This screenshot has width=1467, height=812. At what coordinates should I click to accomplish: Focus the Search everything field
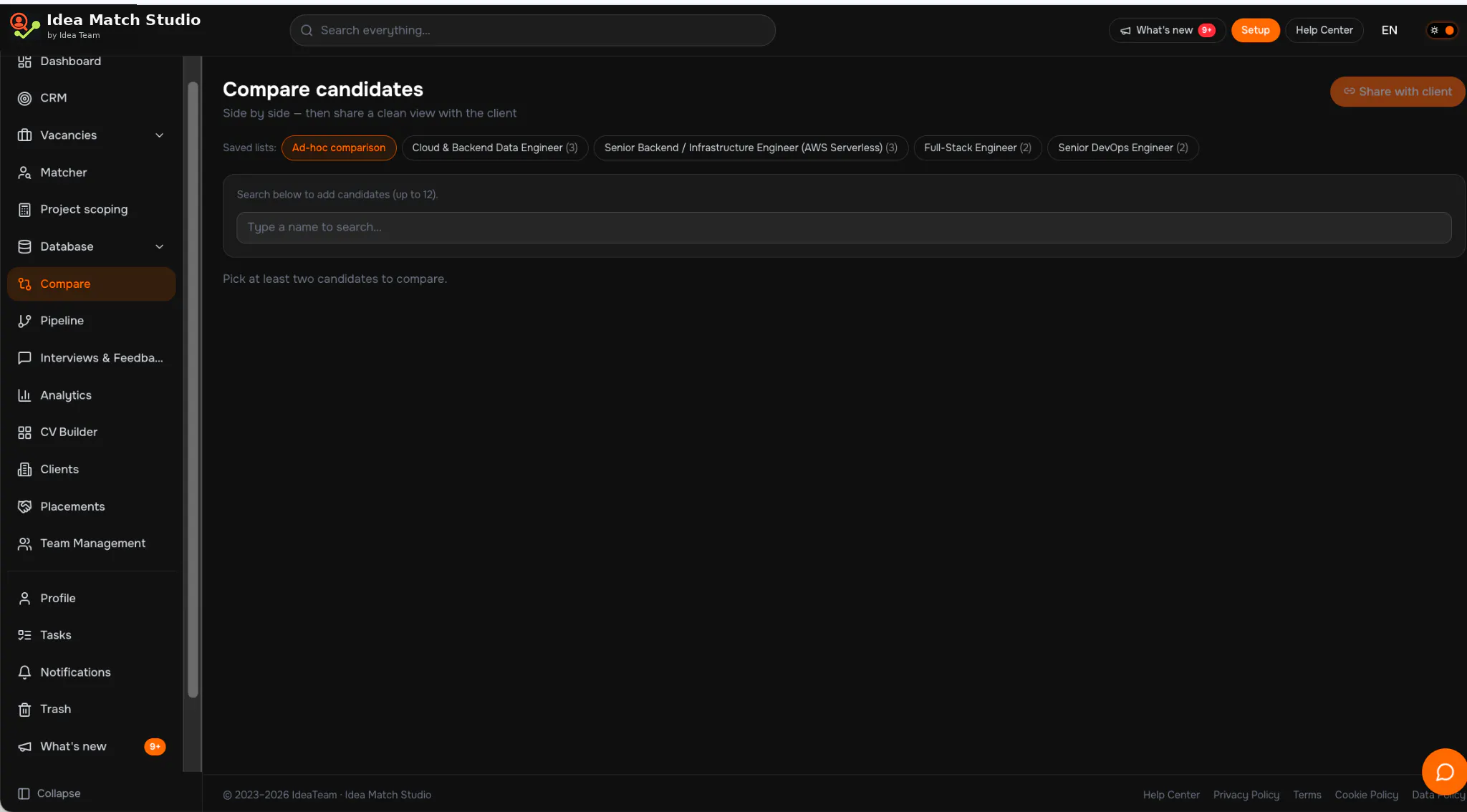pos(532,30)
